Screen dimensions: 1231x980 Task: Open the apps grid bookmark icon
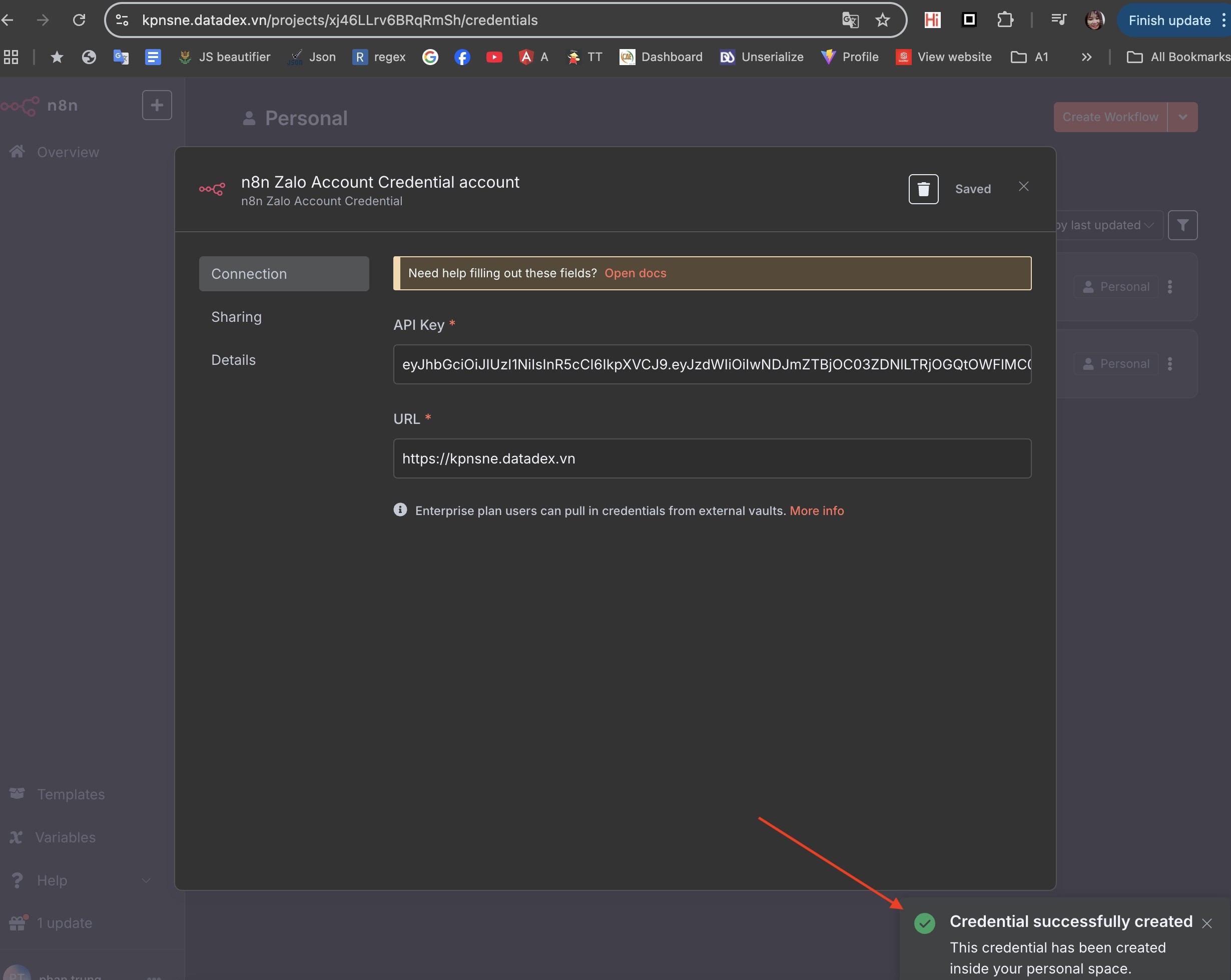12,57
